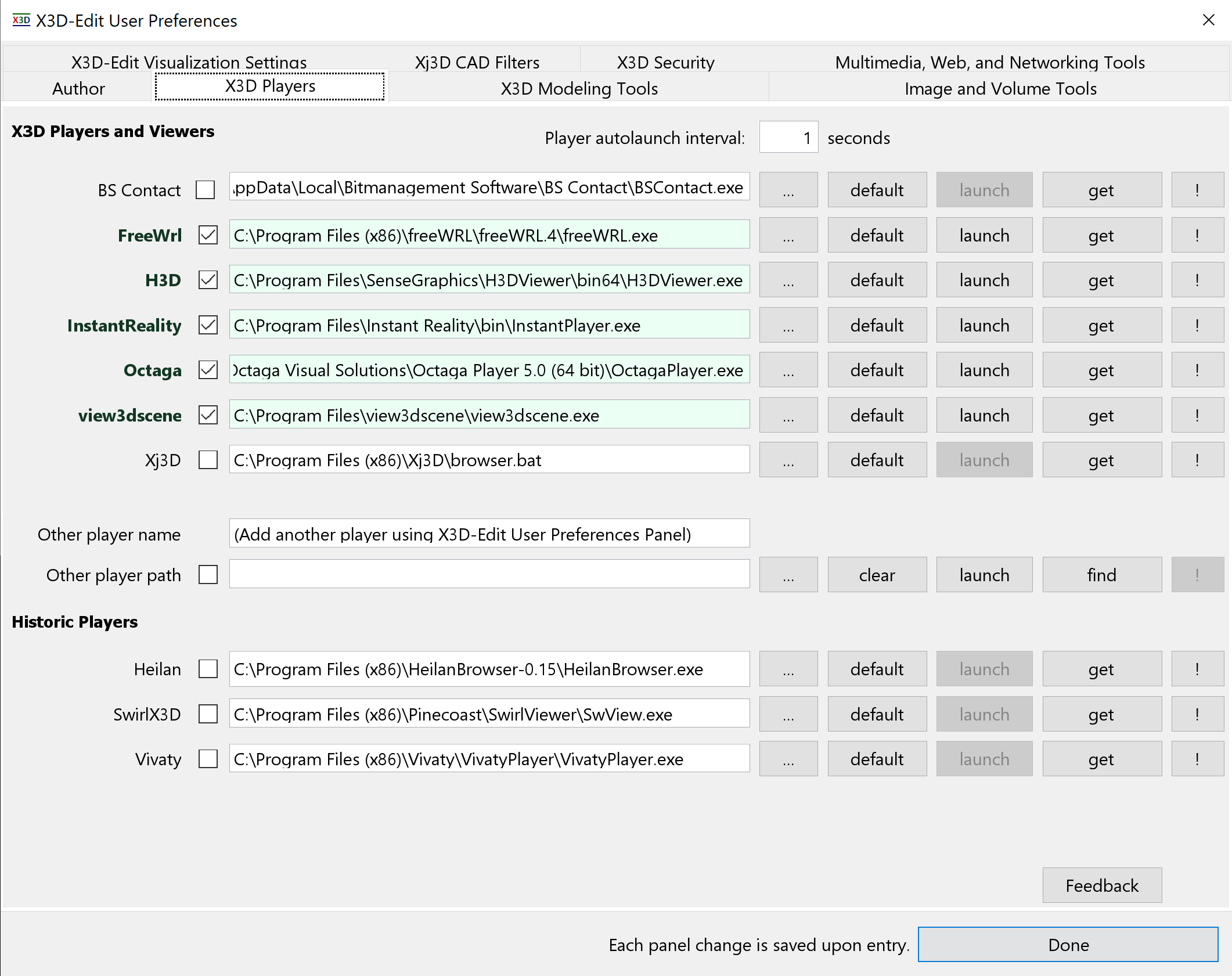Close the User Preferences window

click(1209, 20)
